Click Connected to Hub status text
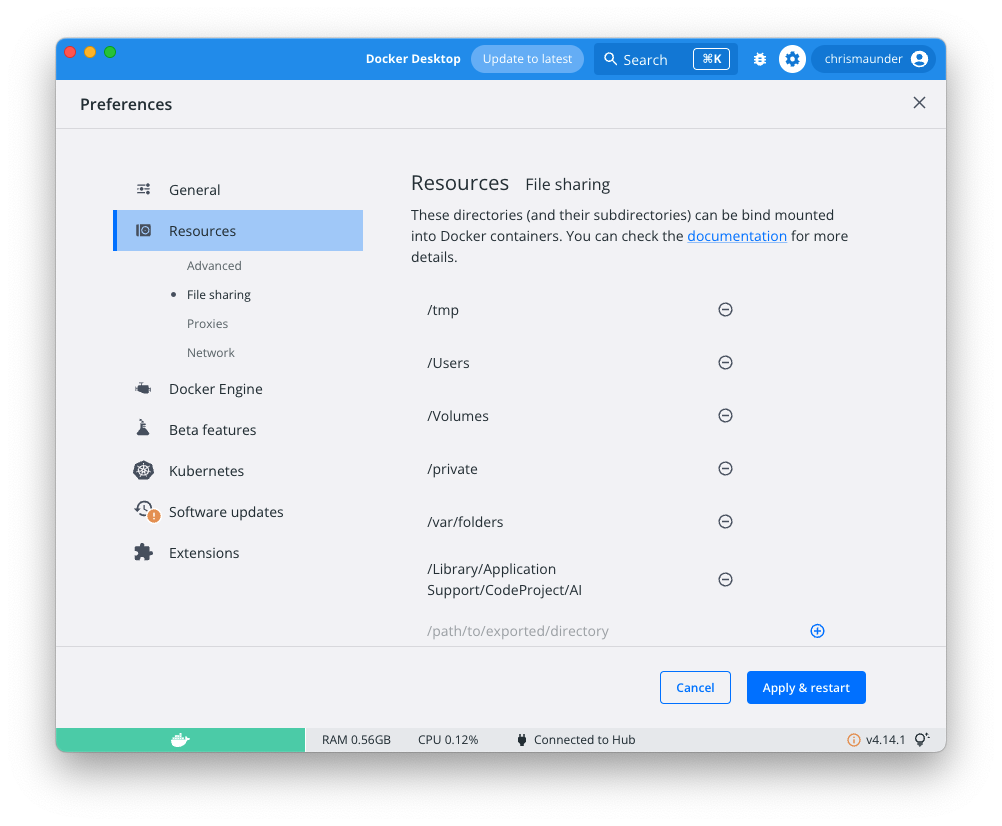1002x826 pixels. coord(584,740)
